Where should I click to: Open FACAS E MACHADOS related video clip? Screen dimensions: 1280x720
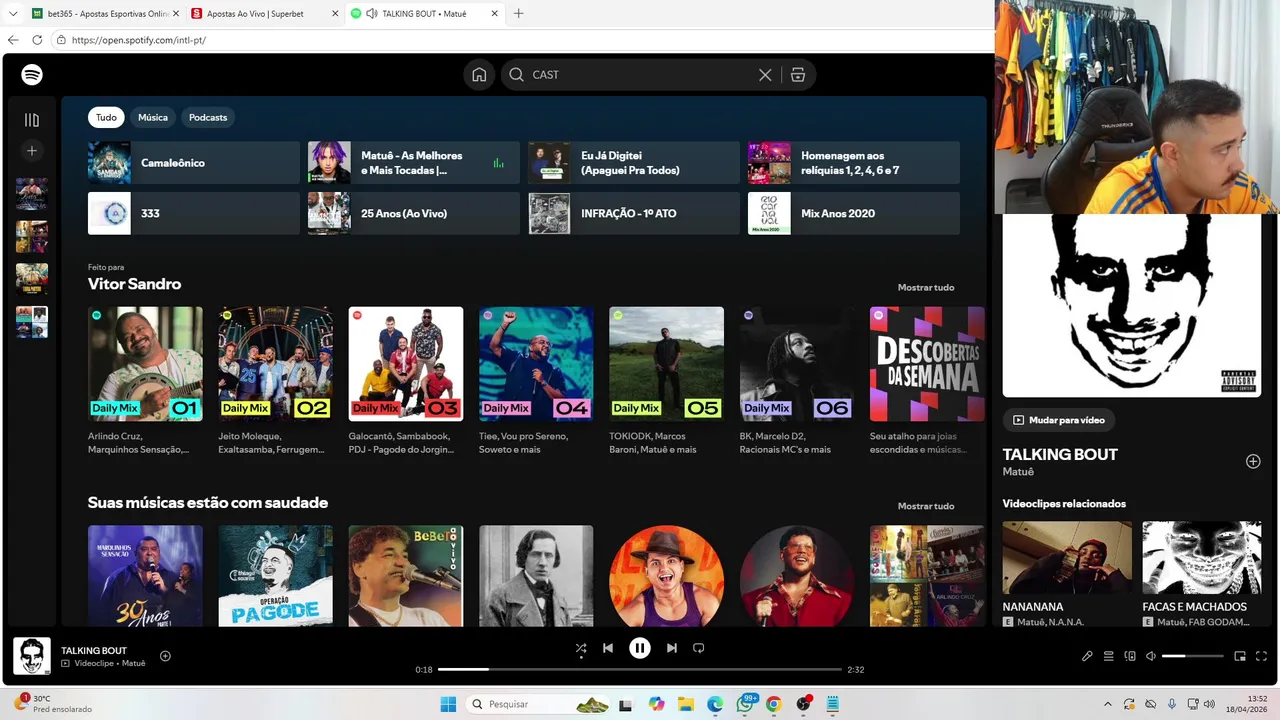point(1202,558)
